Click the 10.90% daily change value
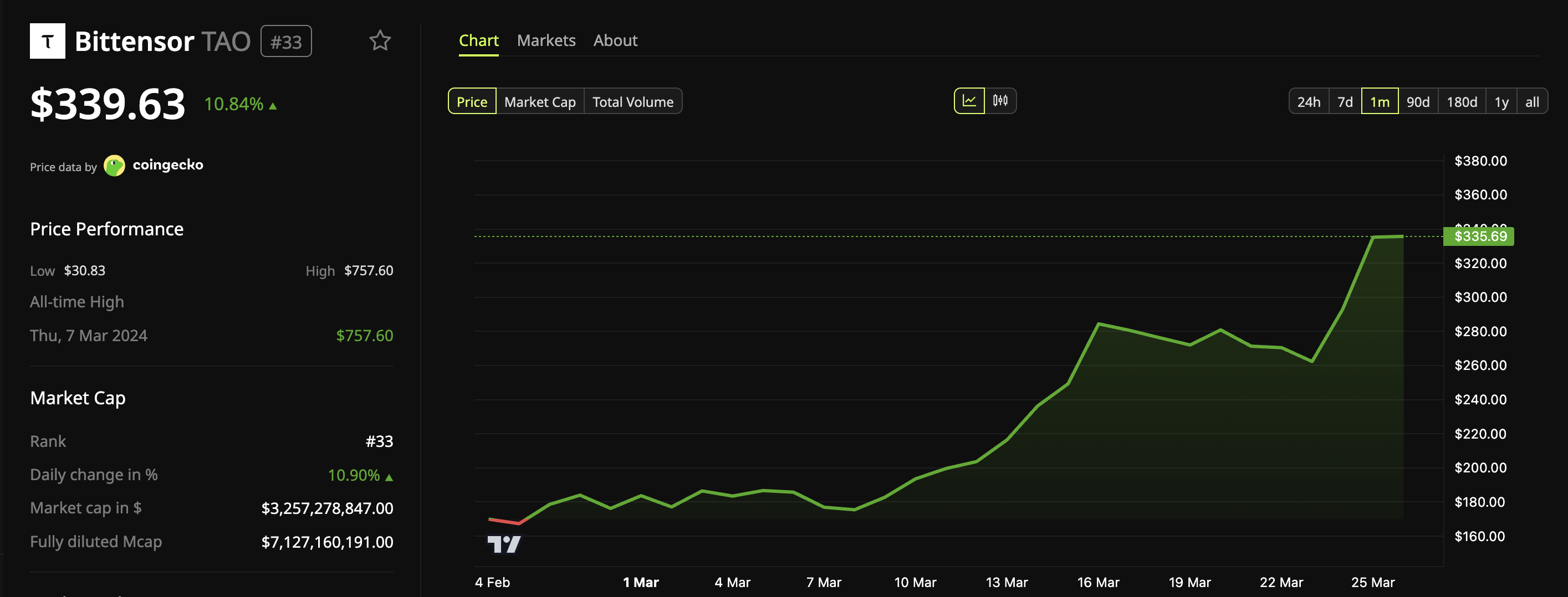Image resolution: width=1568 pixels, height=597 pixels. (x=354, y=475)
